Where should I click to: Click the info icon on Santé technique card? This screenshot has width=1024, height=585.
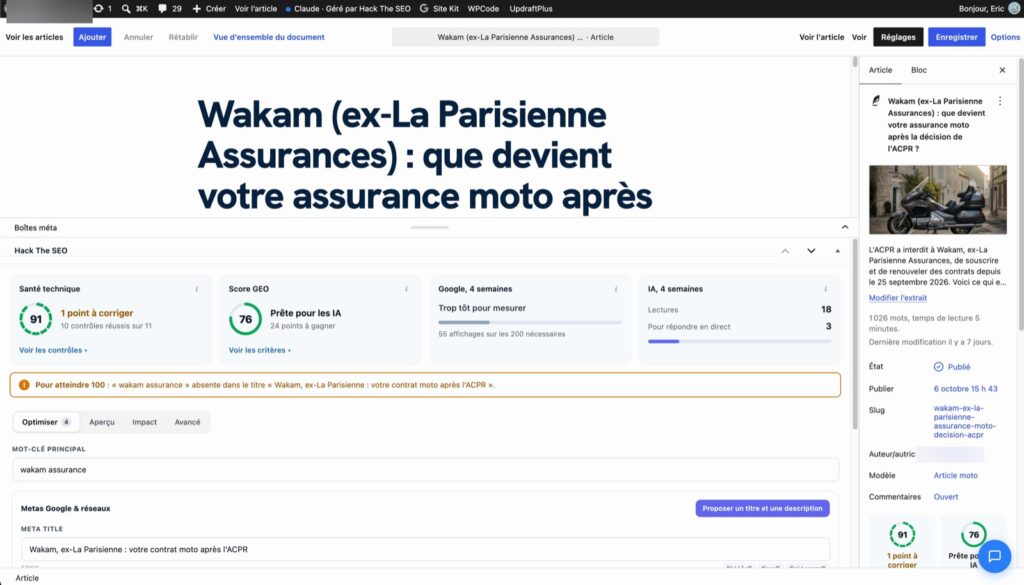click(197, 289)
